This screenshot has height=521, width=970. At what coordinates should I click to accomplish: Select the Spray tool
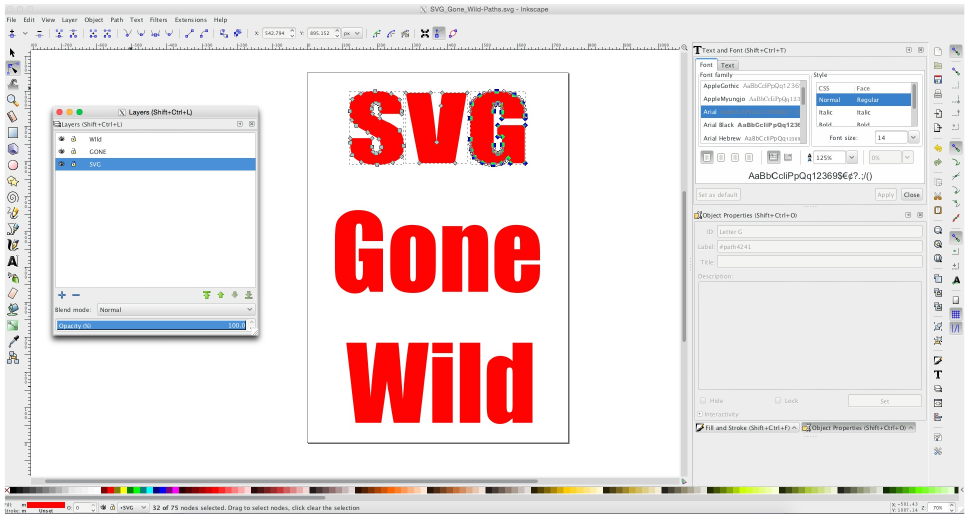[12, 277]
